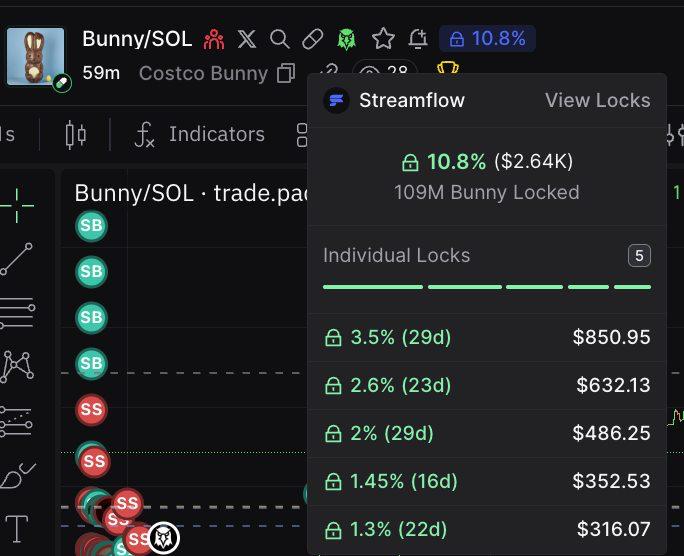
Task: Click the 59m token age label
Action: point(101,73)
